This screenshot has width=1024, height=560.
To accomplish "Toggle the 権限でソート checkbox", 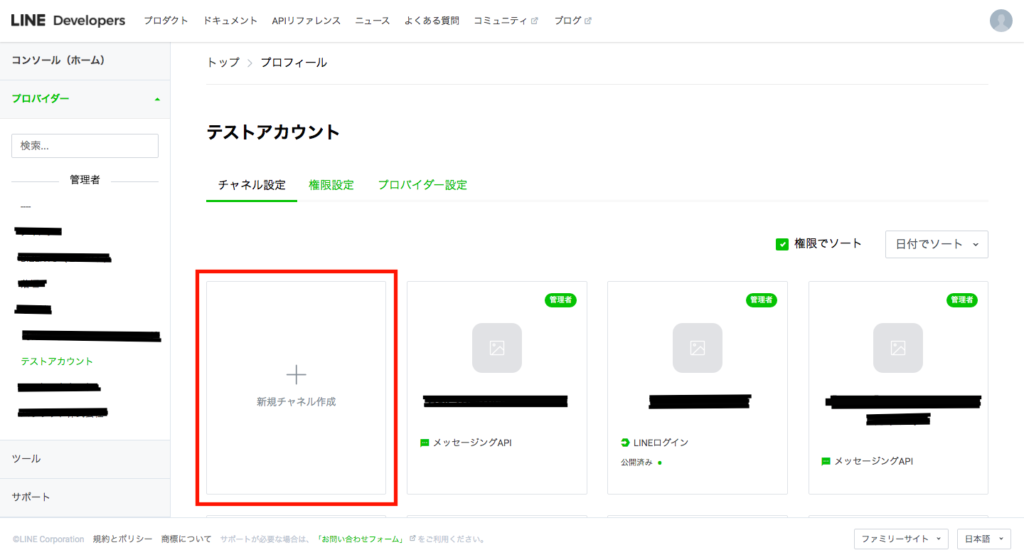I will pyautogui.click(x=782, y=244).
